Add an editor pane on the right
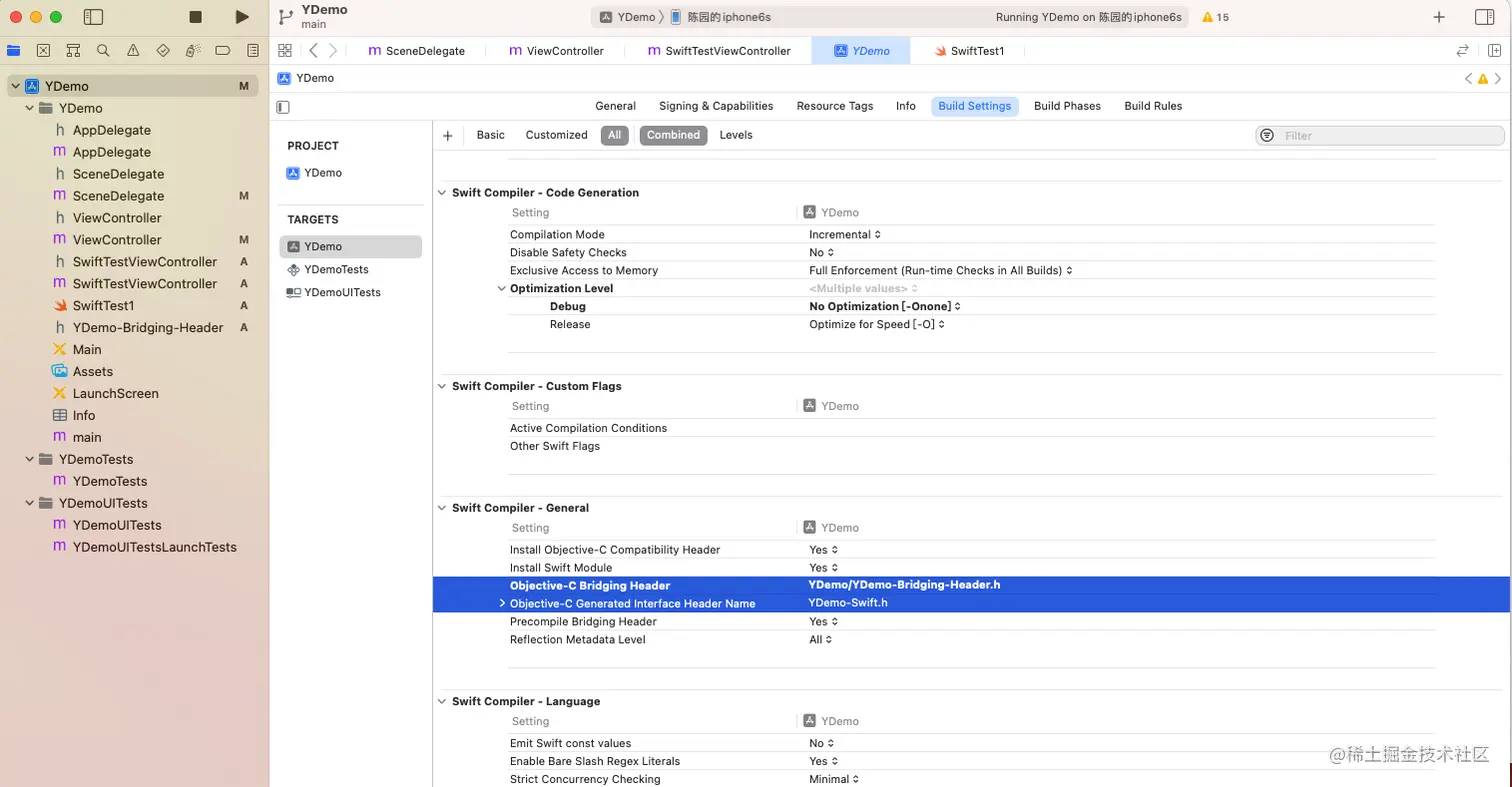The image size is (1512, 787). point(1489,50)
